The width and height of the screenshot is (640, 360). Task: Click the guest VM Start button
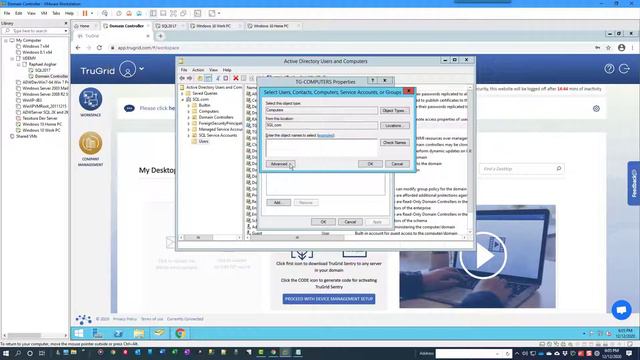coord(79,333)
